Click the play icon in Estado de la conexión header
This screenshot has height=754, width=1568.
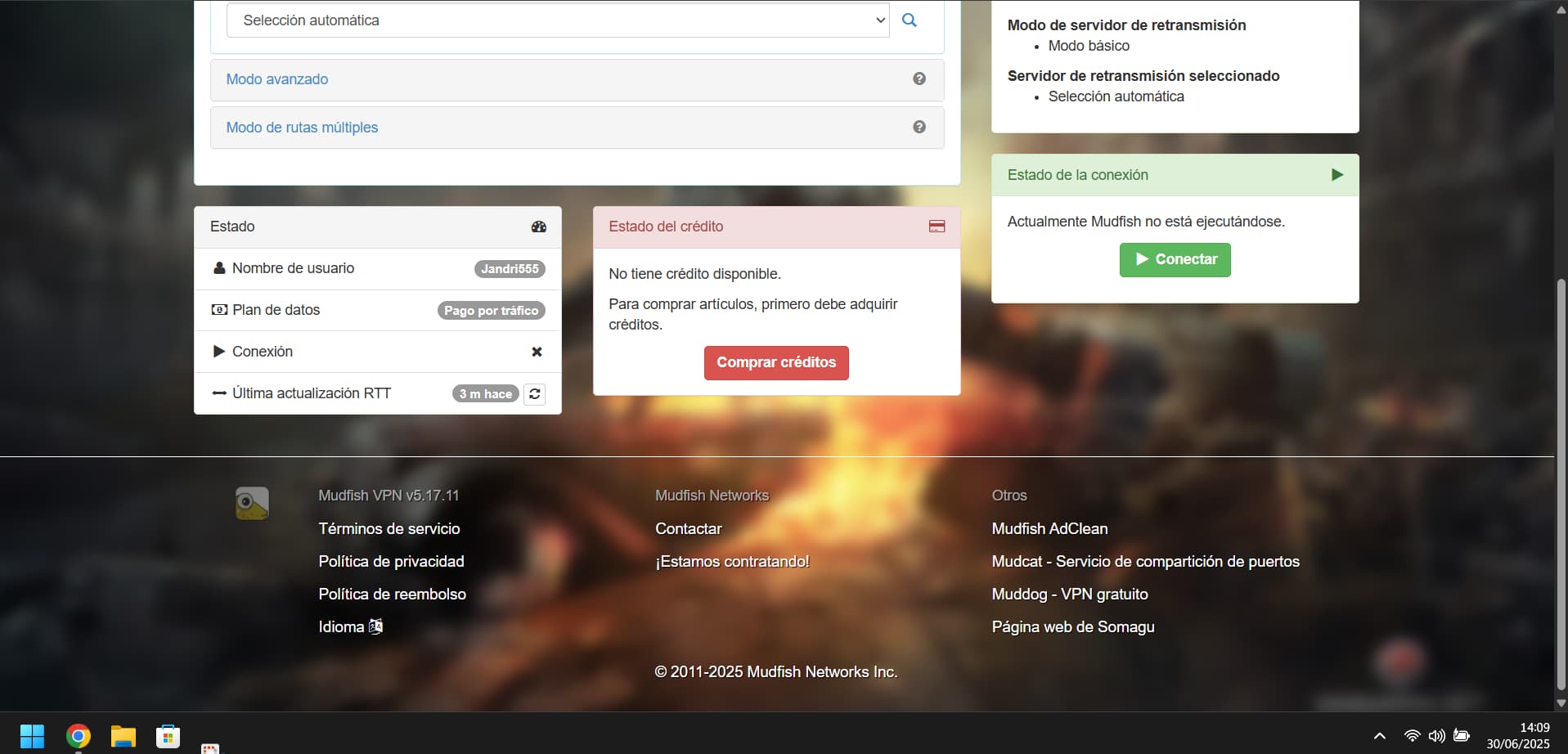click(x=1337, y=175)
